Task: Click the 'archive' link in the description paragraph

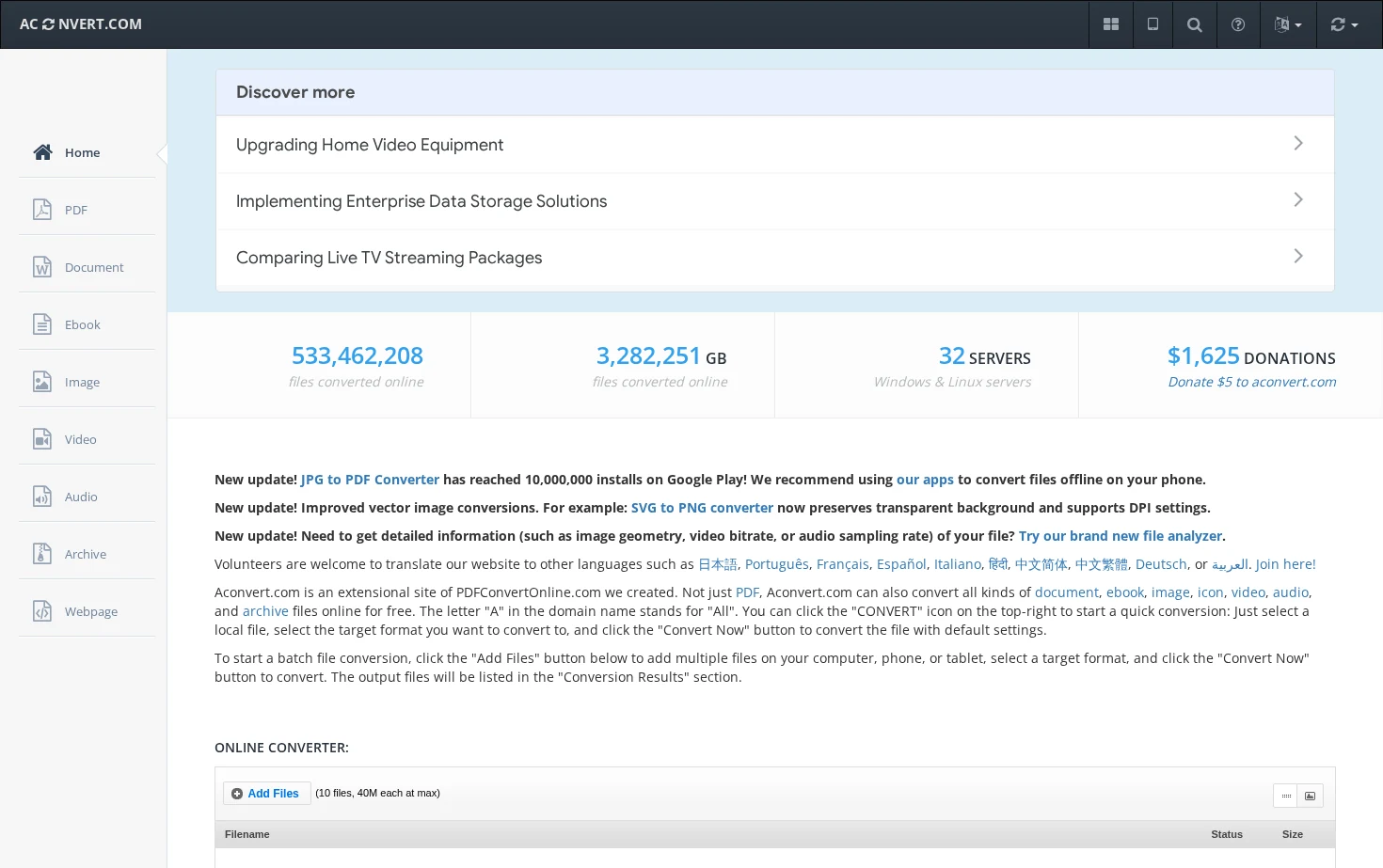Action: 265,611
